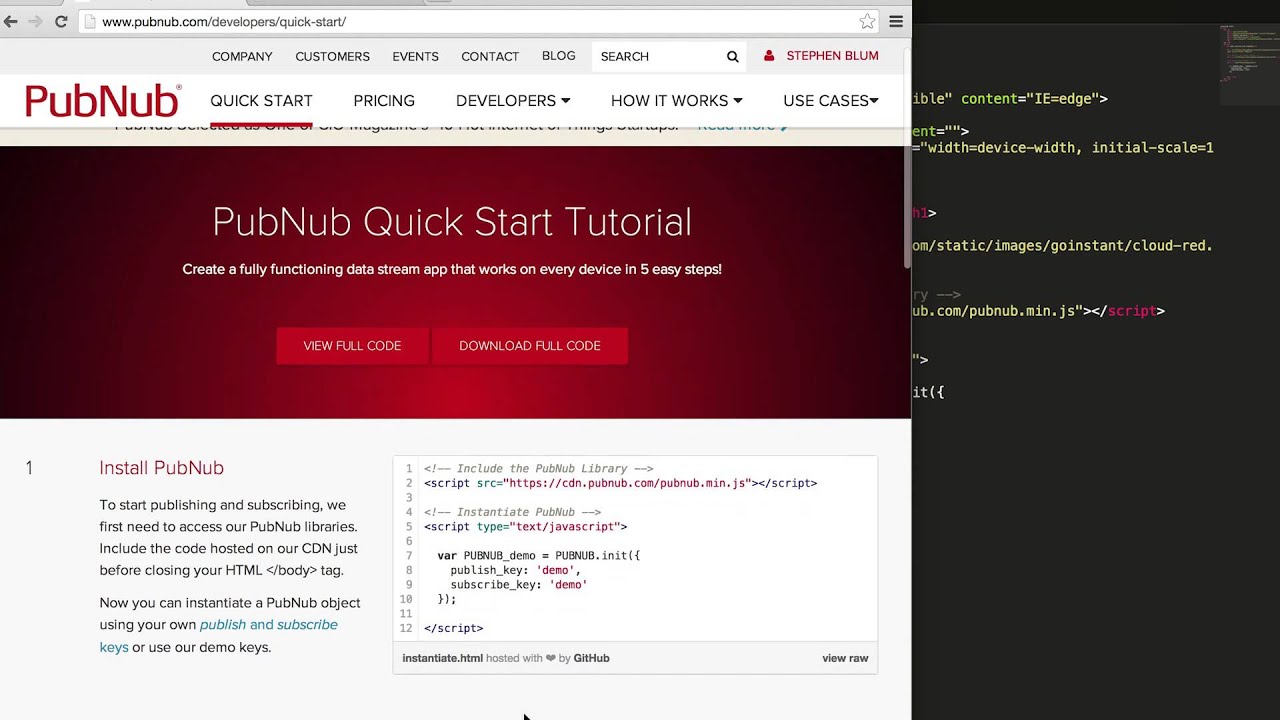Open the Chrome hamburger menu
Viewport: 1280px width, 720px height.
[x=896, y=21]
